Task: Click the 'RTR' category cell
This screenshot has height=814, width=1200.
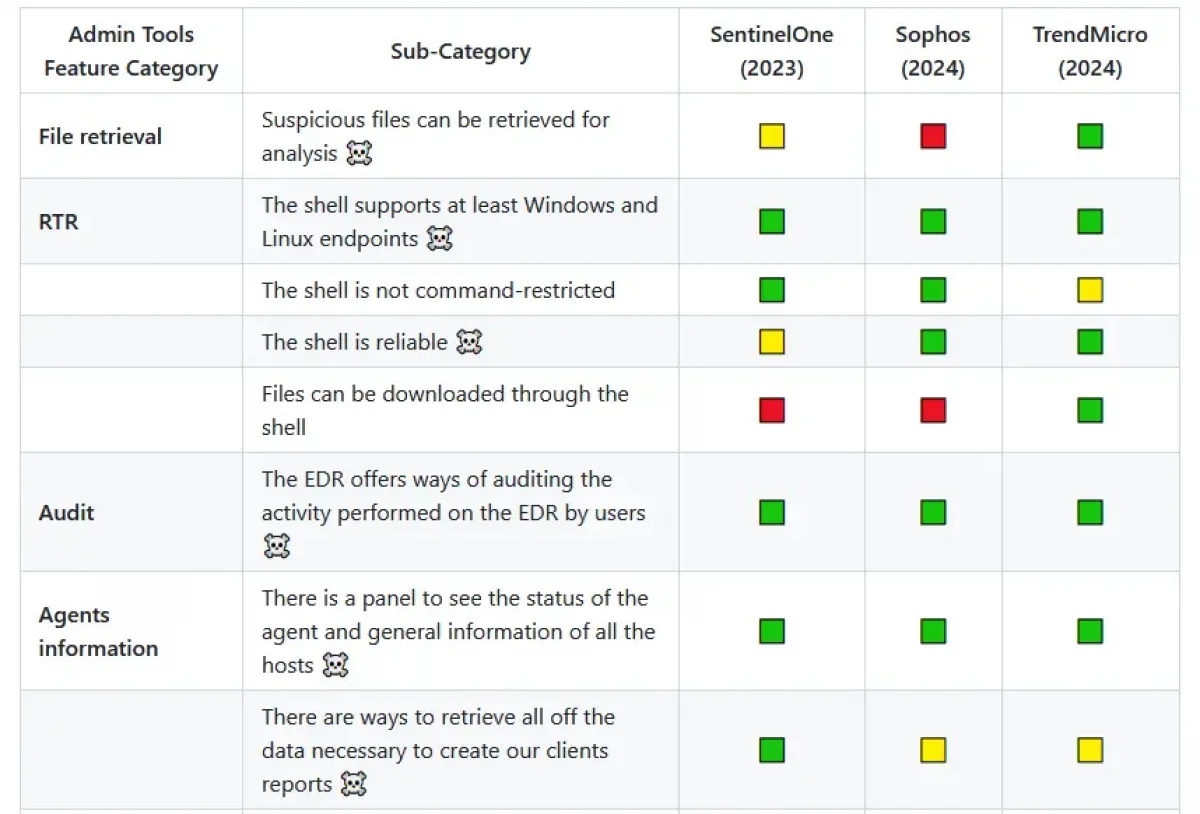Action: point(58,222)
